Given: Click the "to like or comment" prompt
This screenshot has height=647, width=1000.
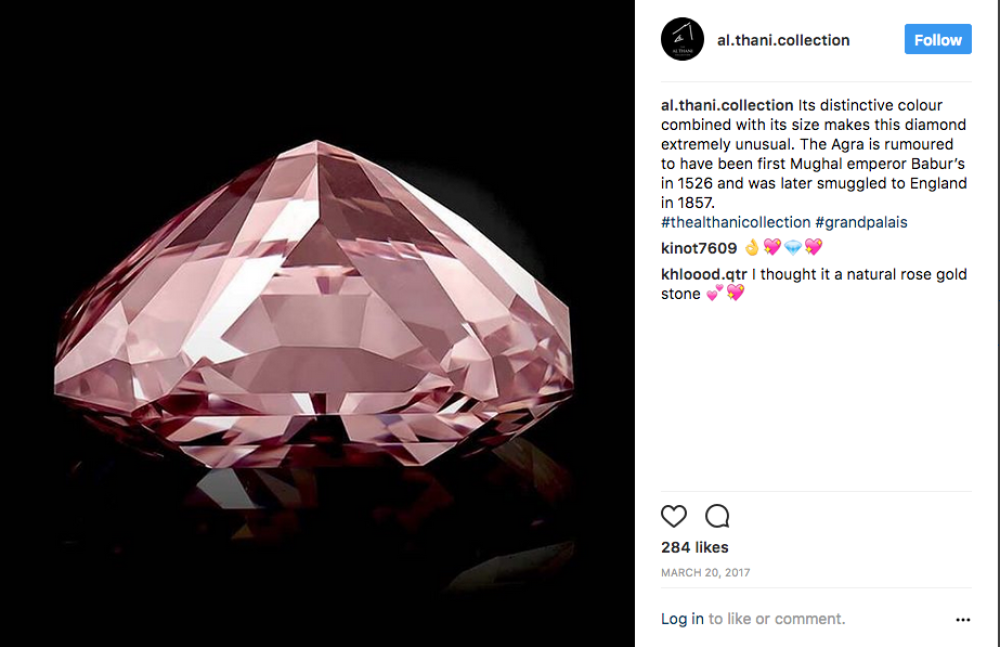Looking at the screenshot, I should (777, 619).
